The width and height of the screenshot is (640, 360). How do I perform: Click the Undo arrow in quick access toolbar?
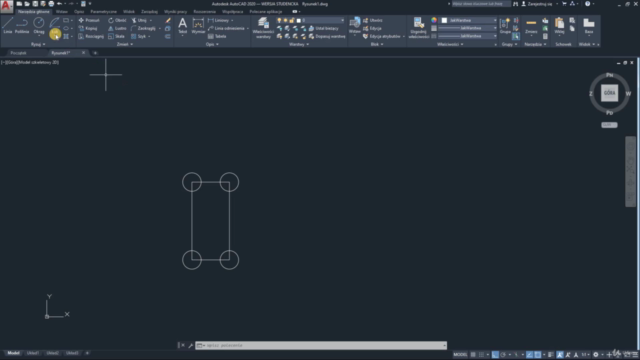60,4
